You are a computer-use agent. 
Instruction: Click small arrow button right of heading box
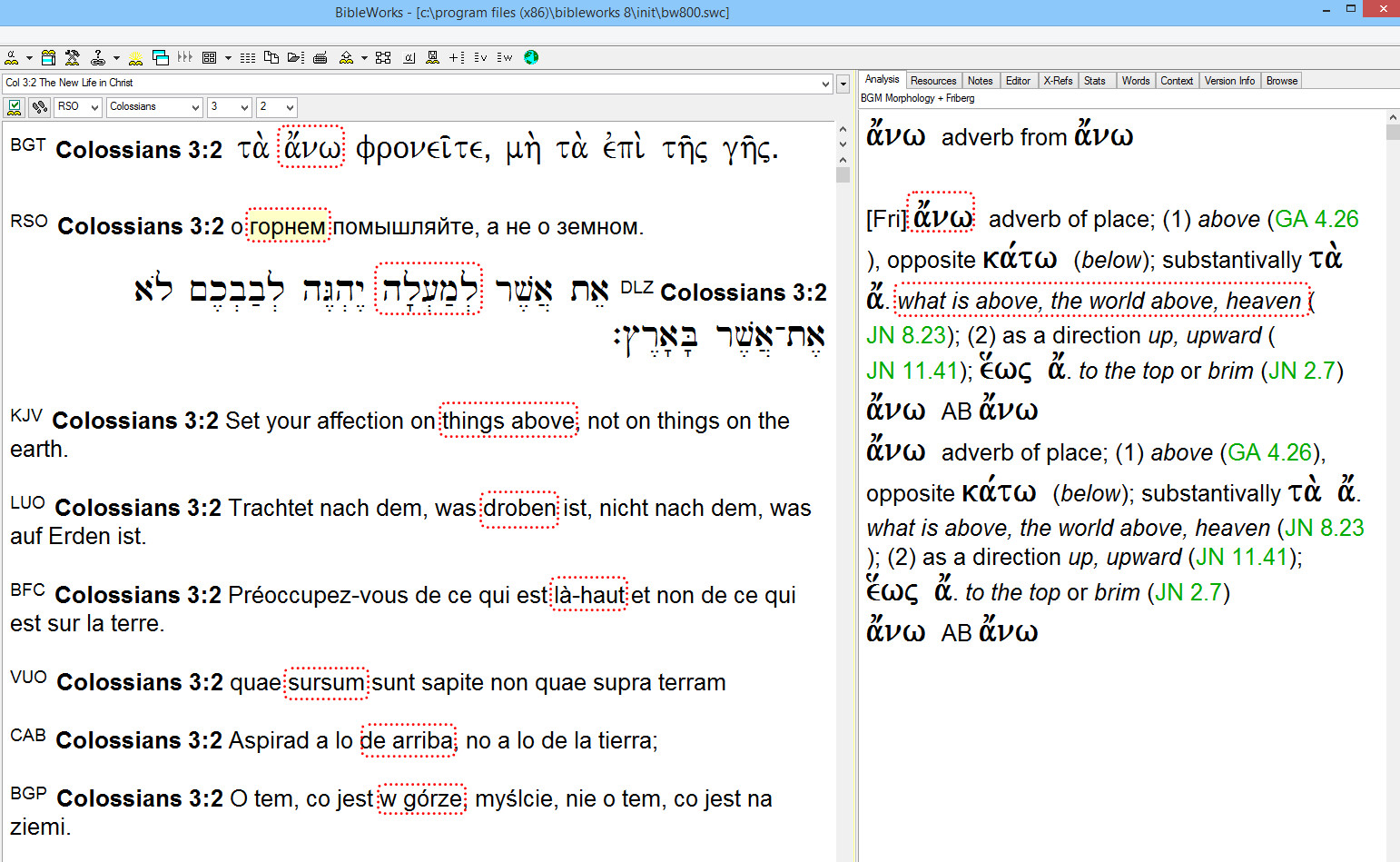[x=843, y=83]
